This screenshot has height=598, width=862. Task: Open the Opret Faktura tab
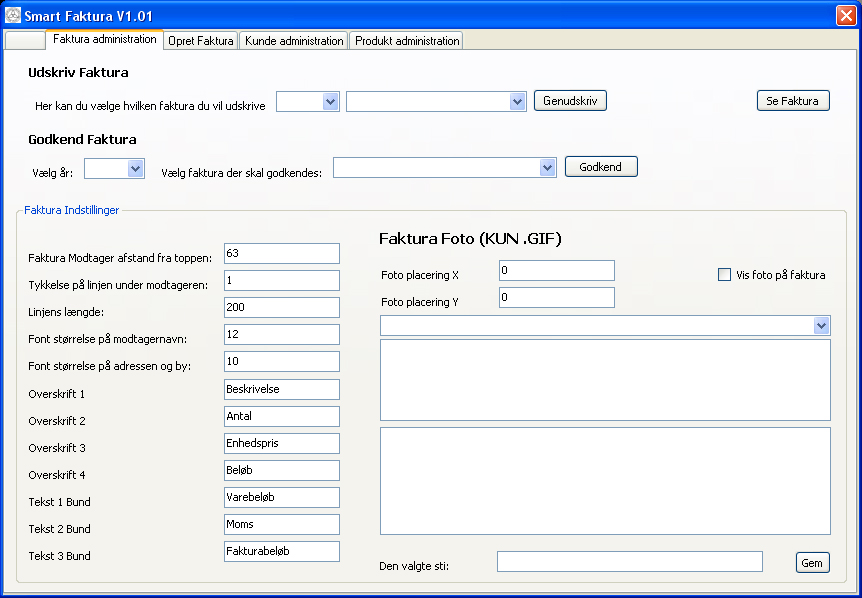201,41
